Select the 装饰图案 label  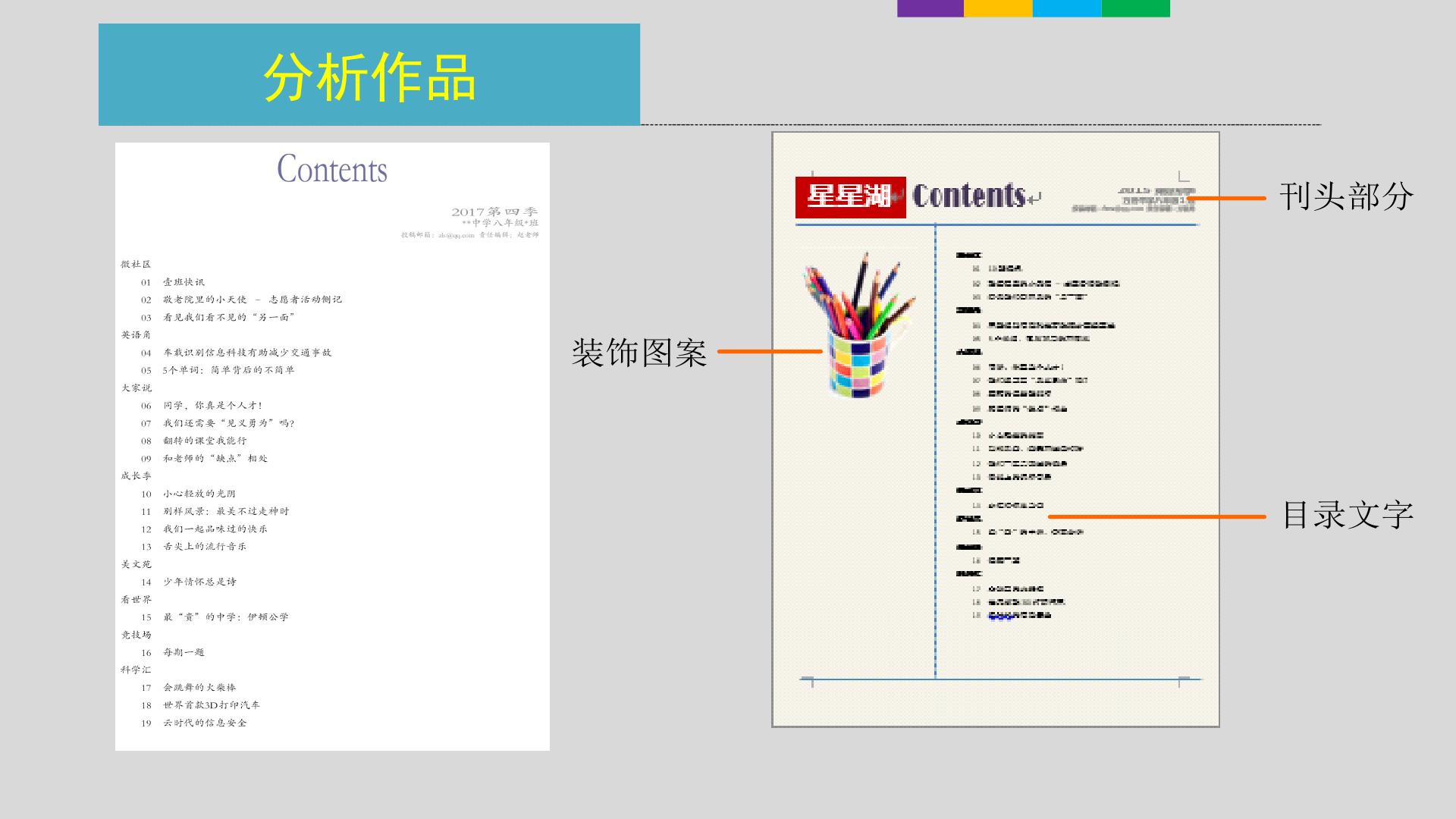tap(639, 353)
